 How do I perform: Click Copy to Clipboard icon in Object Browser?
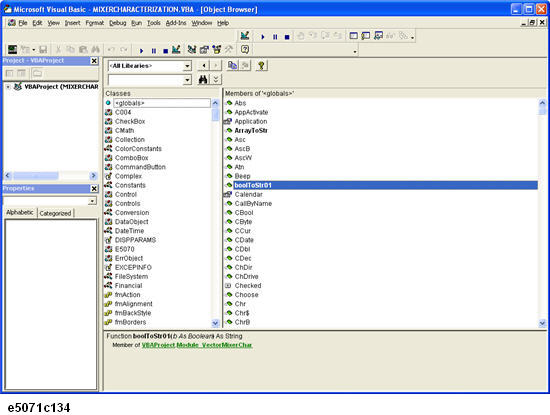[232, 65]
